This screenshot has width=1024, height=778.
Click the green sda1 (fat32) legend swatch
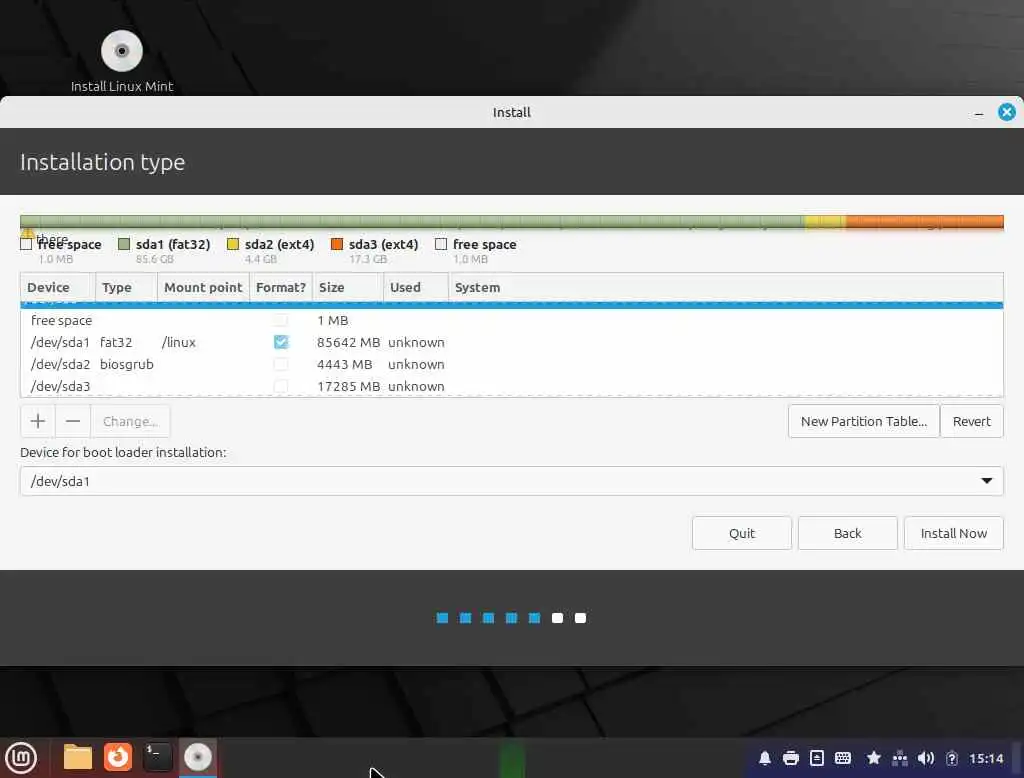[124, 244]
